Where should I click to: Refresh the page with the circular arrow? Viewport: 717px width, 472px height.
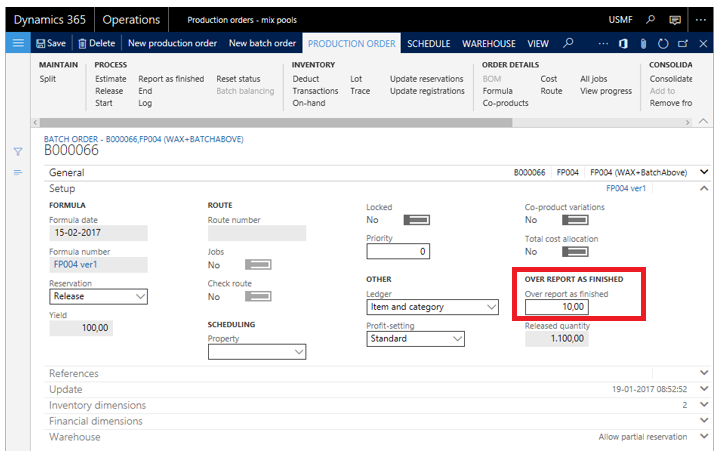click(663, 43)
